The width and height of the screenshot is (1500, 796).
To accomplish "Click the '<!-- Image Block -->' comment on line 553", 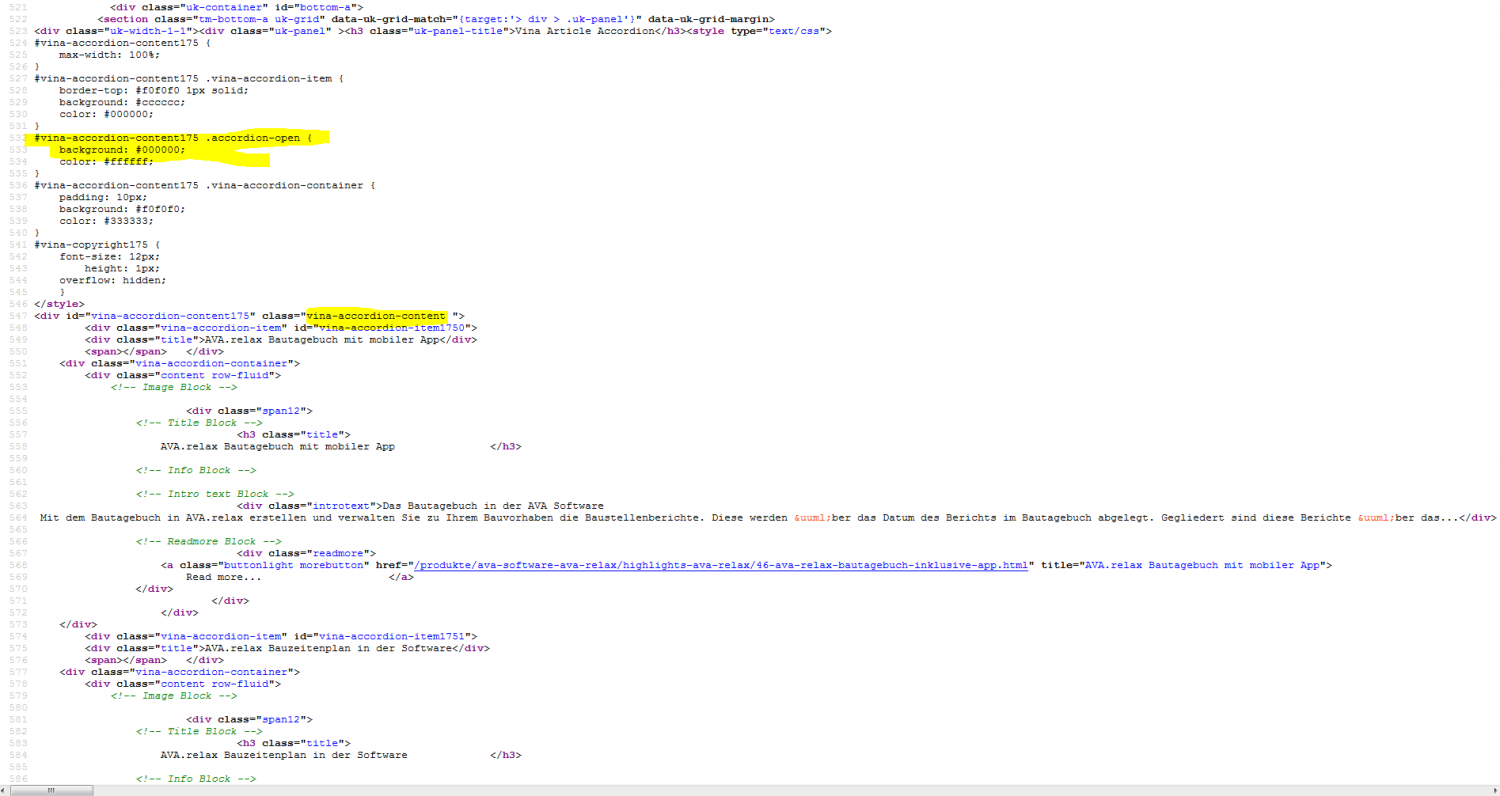I will point(174,387).
